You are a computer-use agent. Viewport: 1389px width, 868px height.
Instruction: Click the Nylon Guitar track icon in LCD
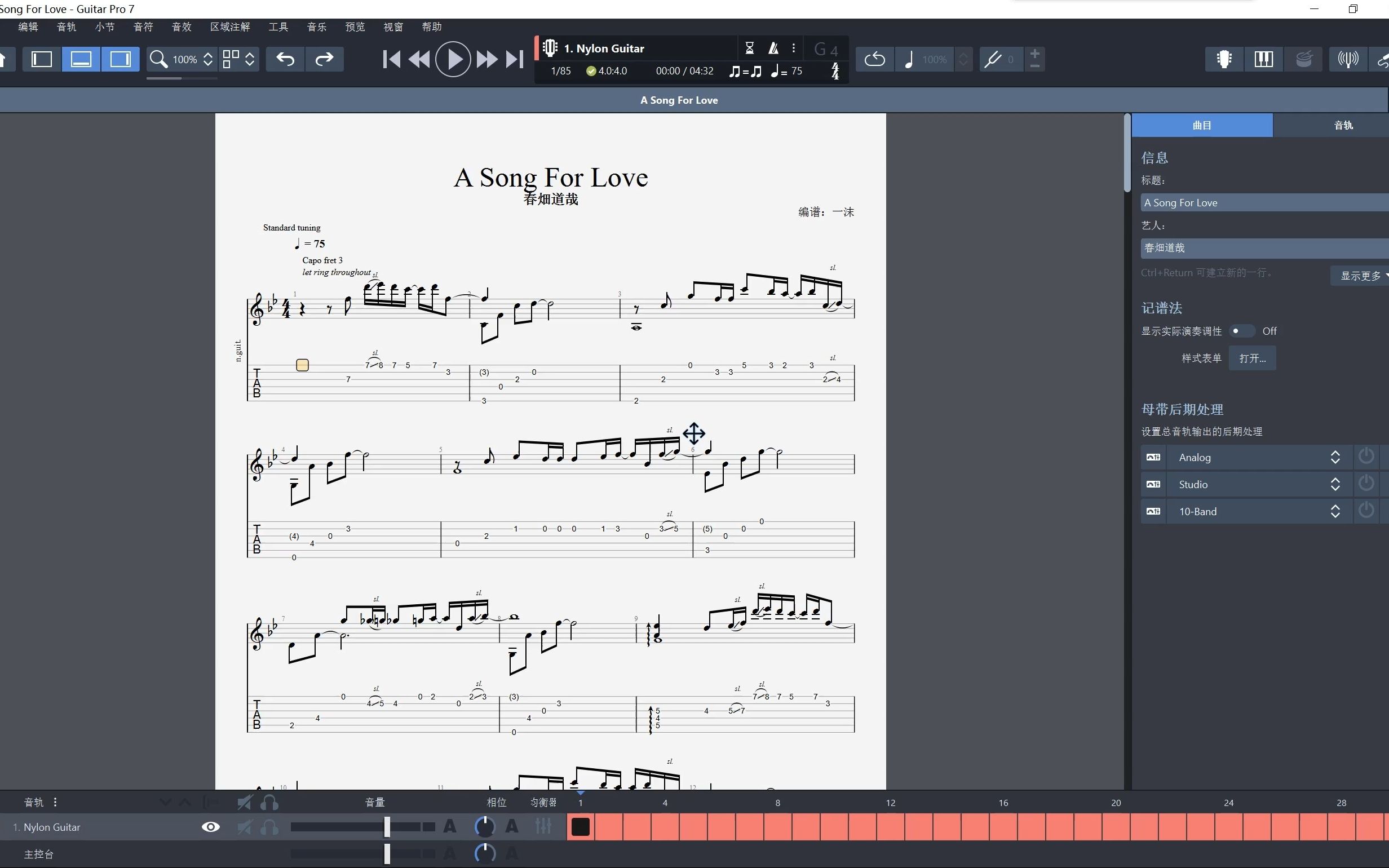(550, 48)
